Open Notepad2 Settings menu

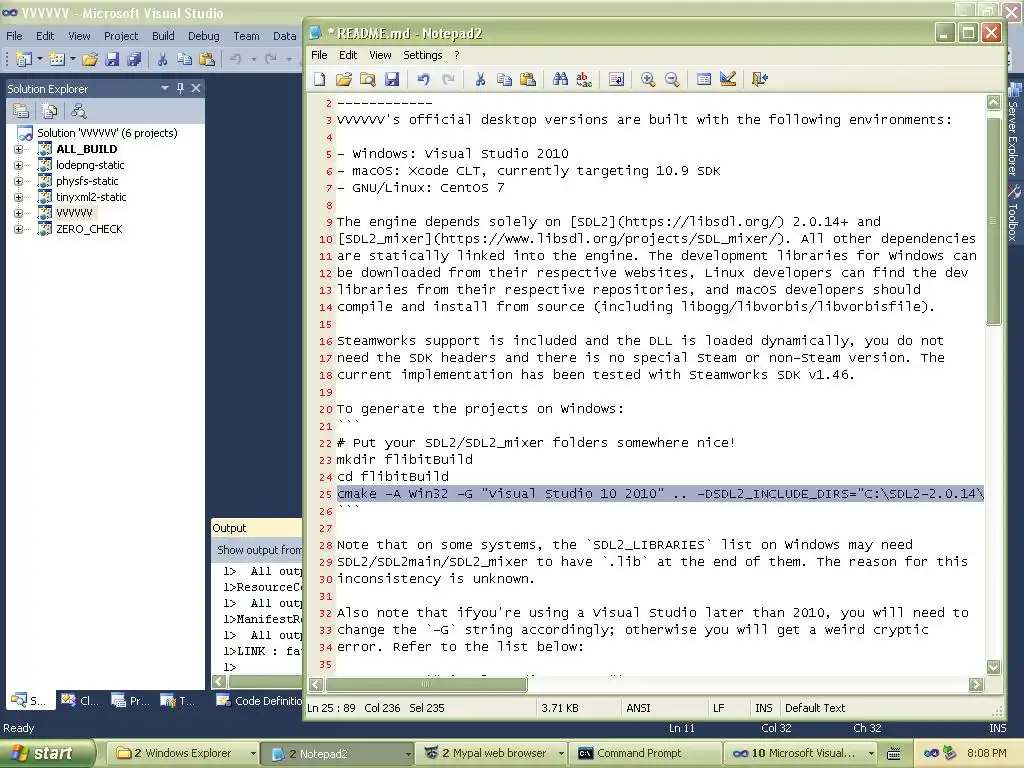tap(423, 55)
